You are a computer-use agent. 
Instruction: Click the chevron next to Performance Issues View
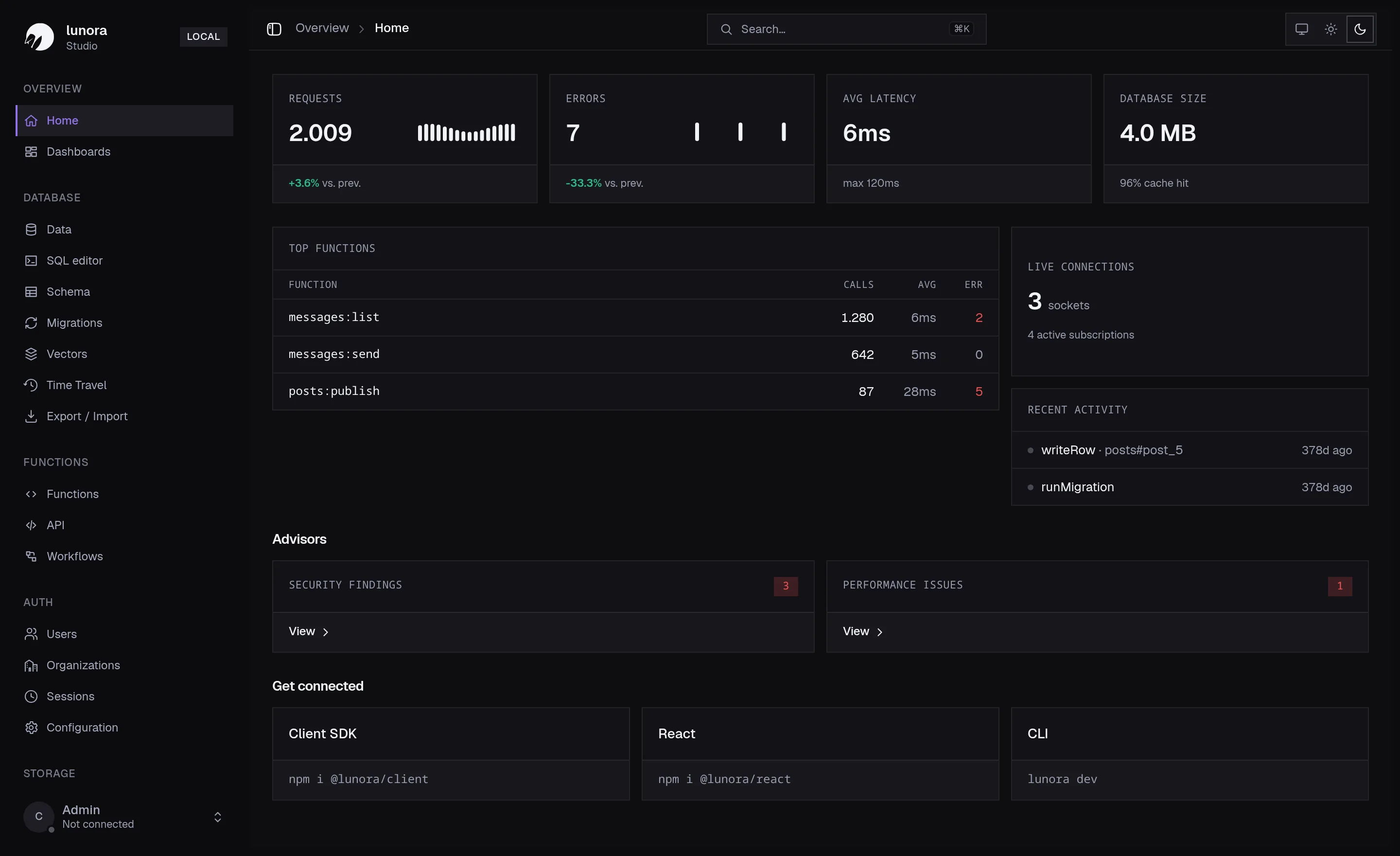click(879, 632)
